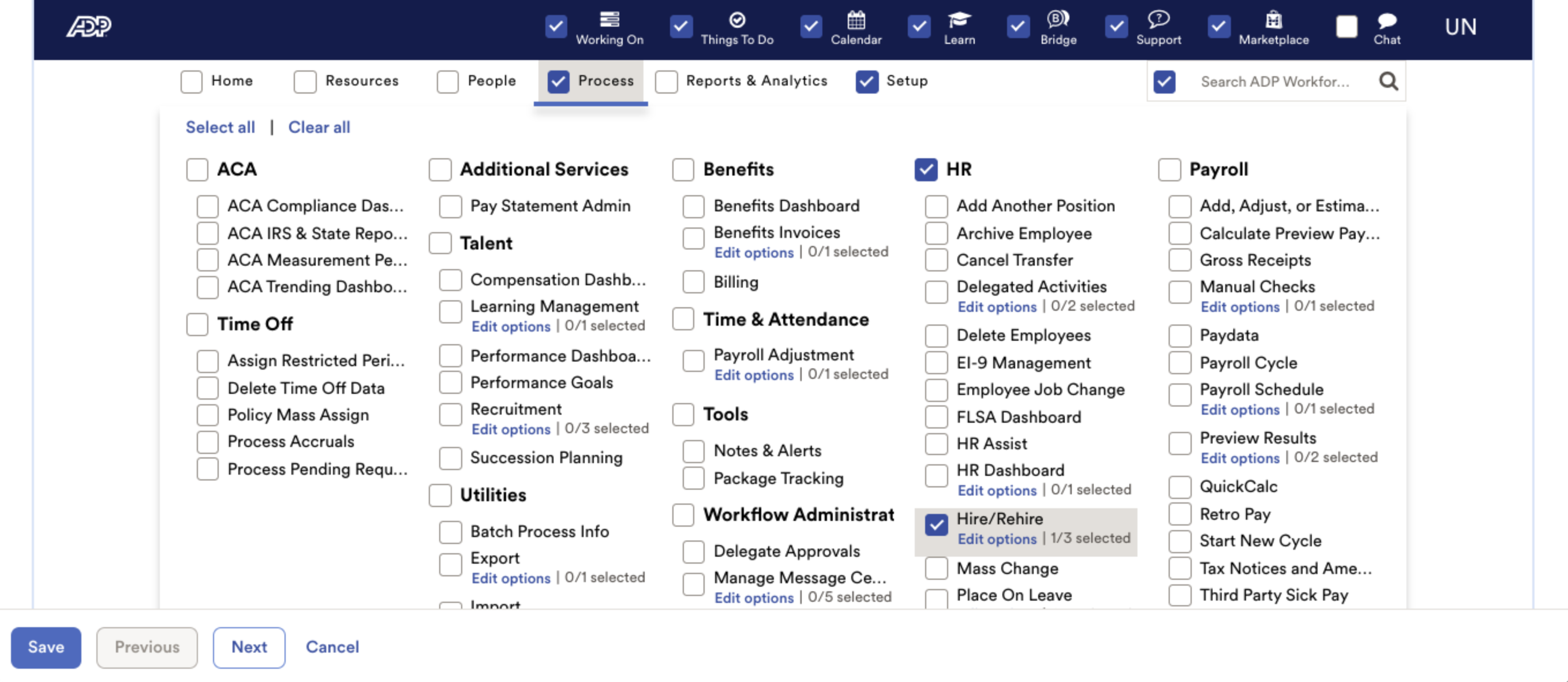Open Edit options under Recruitment

[510, 429]
